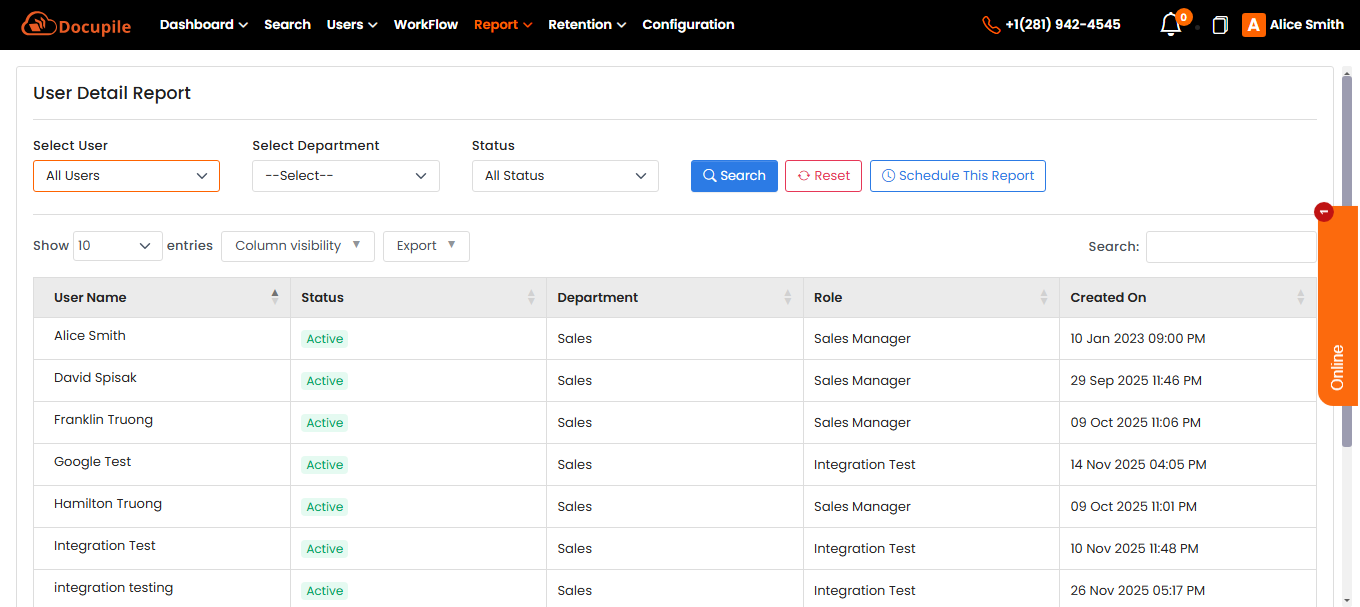Image resolution: width=1360 pixels, height=607 pixels.
Task: Change the show entries count dropdown
Action: pyautogui.click(x=117, y=246)
